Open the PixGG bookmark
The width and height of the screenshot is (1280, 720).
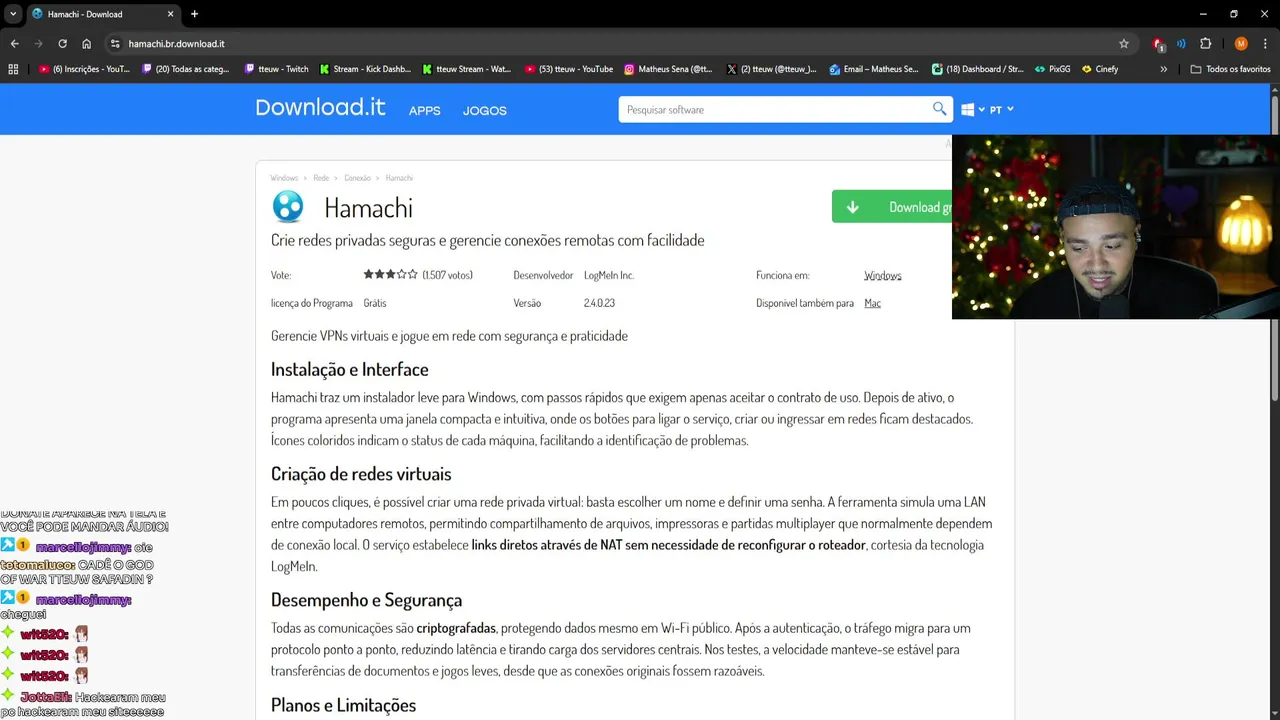[1053, 69]
